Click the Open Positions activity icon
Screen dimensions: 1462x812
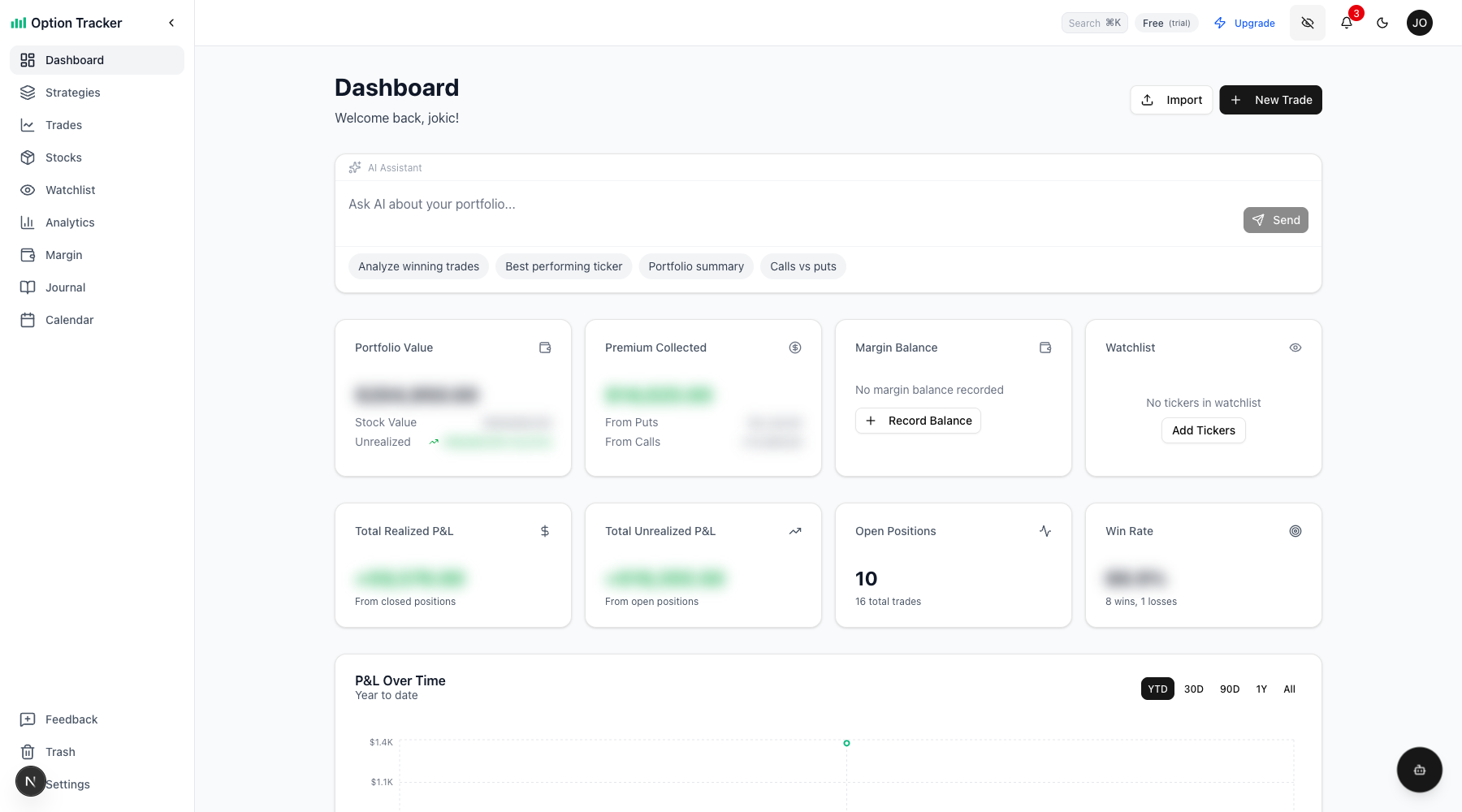1045,531
